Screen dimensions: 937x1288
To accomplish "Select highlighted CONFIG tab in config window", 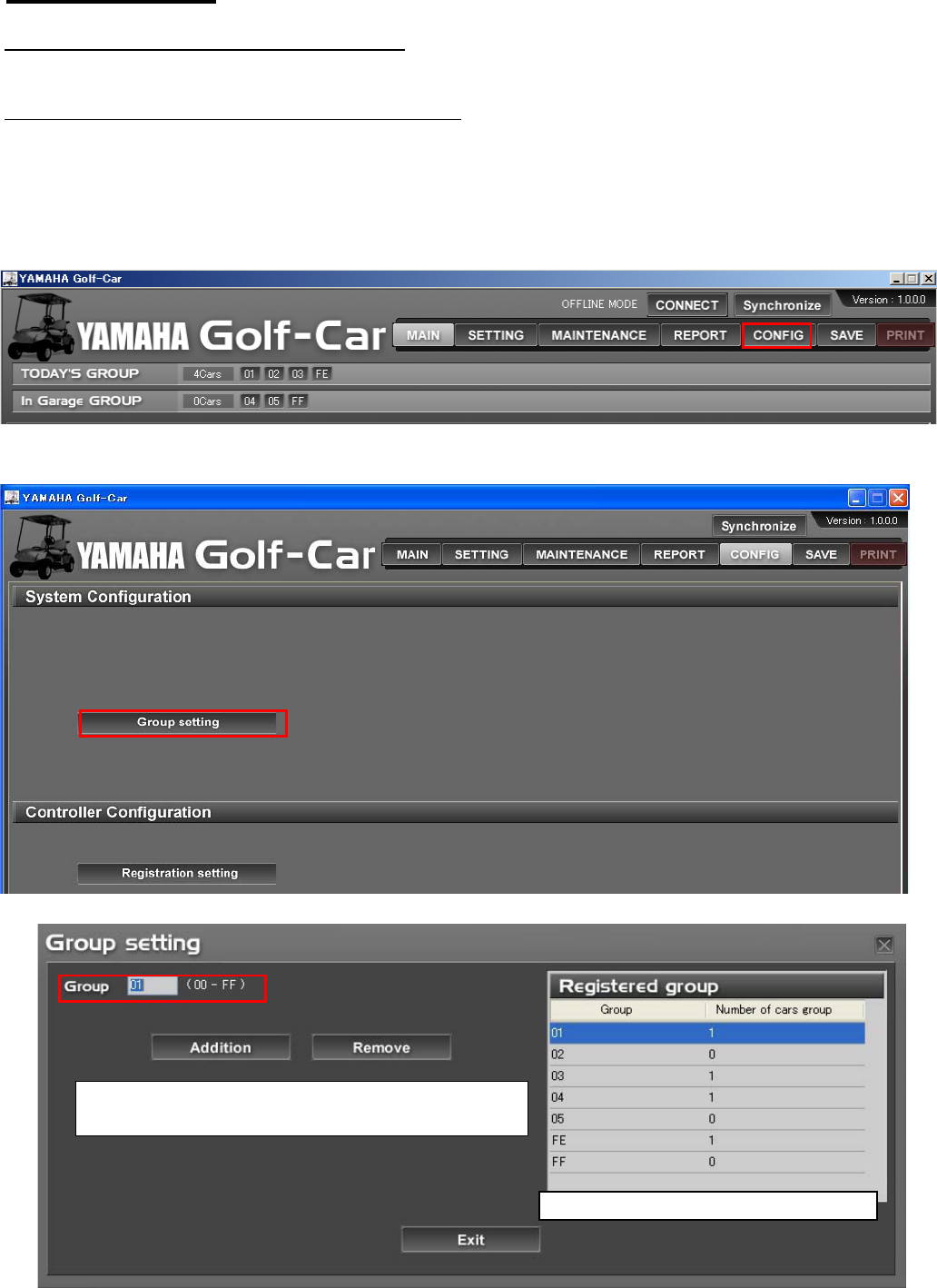I will pos(755,554).
